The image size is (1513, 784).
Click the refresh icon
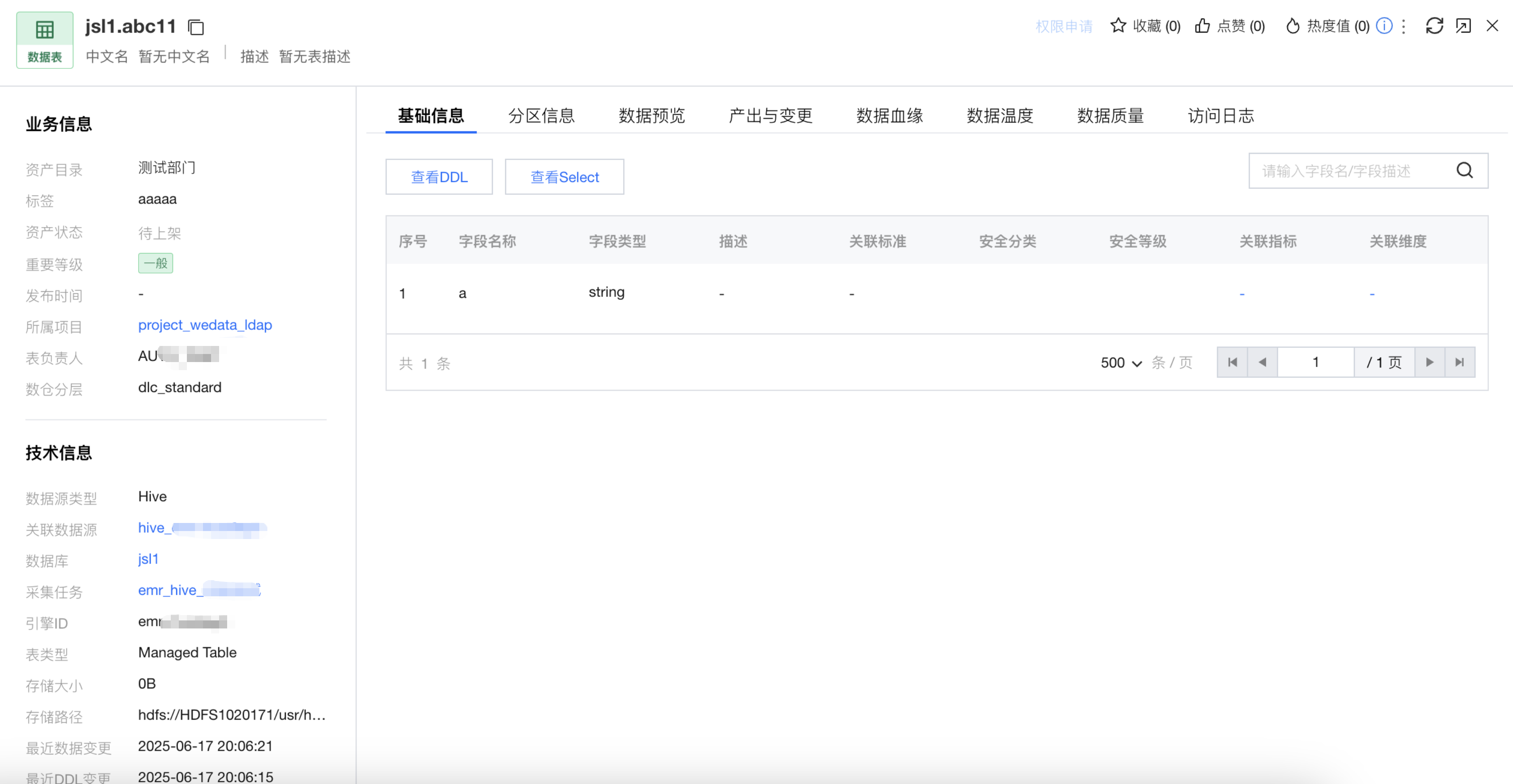click(x=1434, y=26)
